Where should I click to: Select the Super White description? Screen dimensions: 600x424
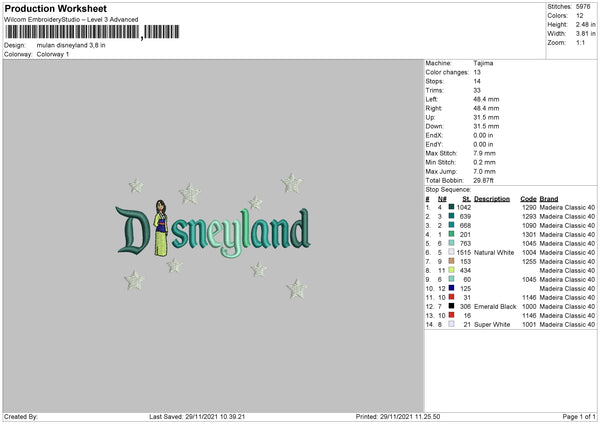[x=492, y=325]
